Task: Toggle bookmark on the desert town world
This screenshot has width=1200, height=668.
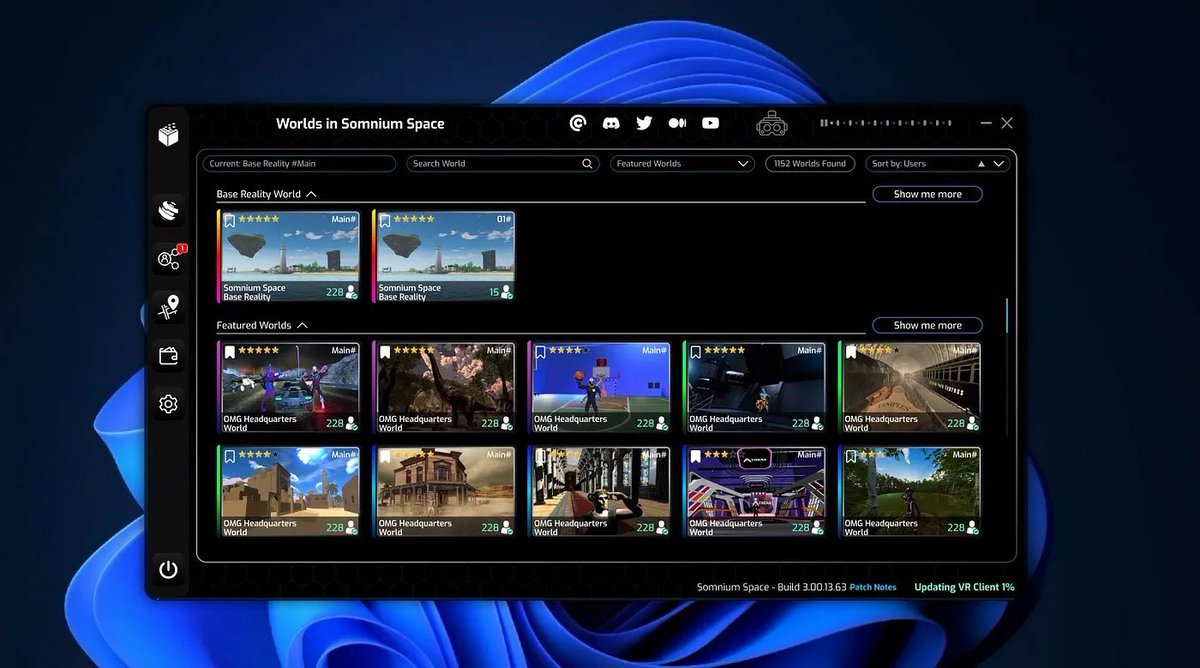Action: [x=229, y=456]
